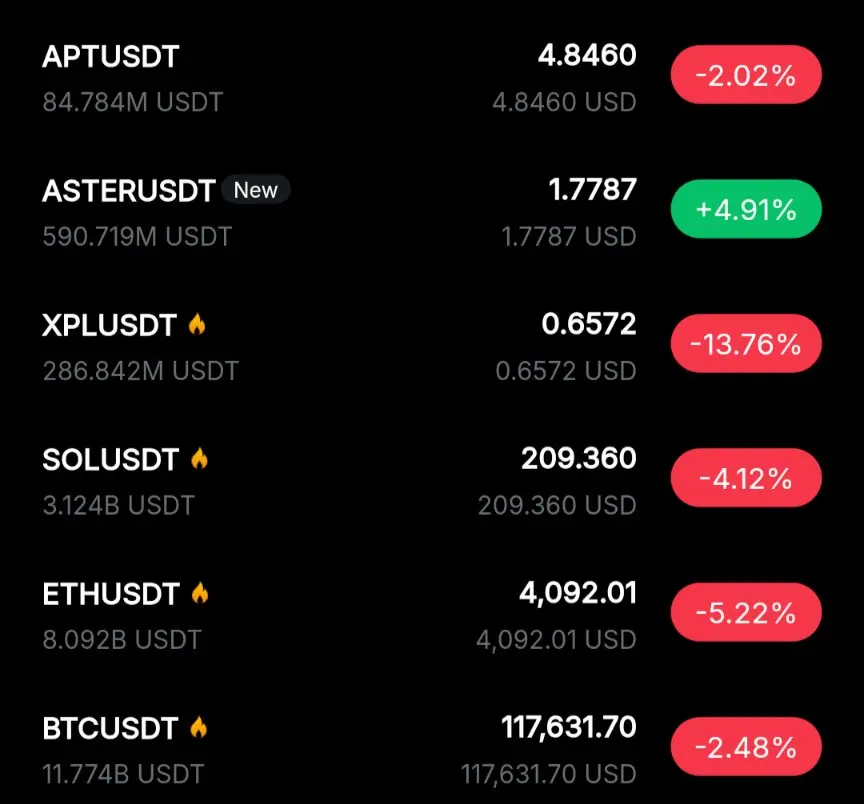This screenshot has width=864, height=804.
Task: Open the SOLUSDT market row
Action: [432, 481]
